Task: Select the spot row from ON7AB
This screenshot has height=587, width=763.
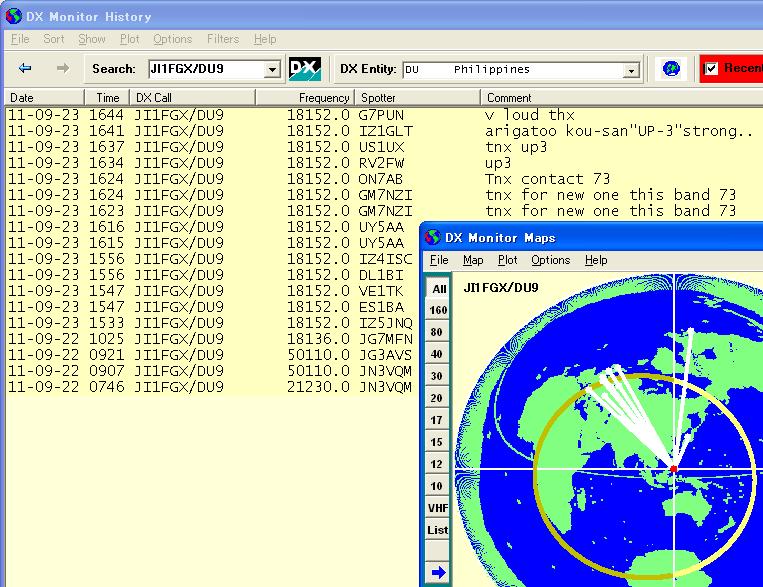Action: [384, 179]
